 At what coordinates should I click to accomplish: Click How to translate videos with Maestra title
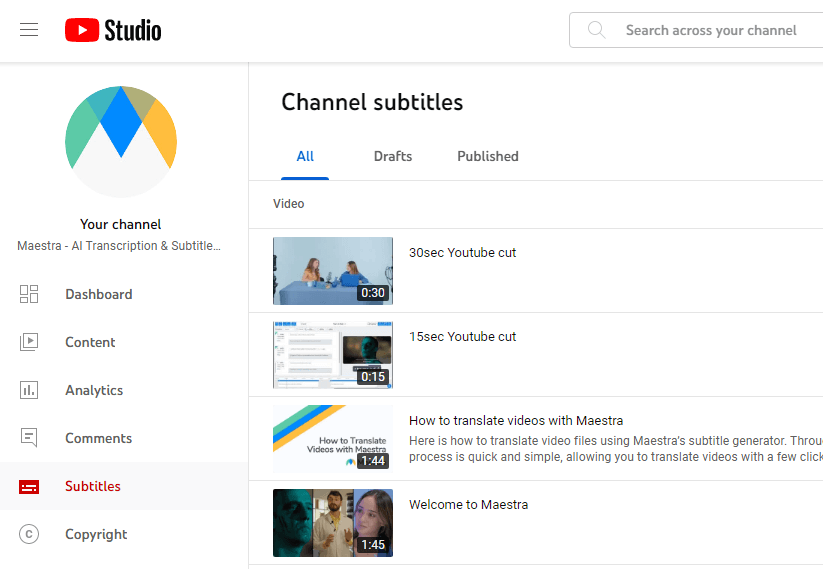pos(516,420)
